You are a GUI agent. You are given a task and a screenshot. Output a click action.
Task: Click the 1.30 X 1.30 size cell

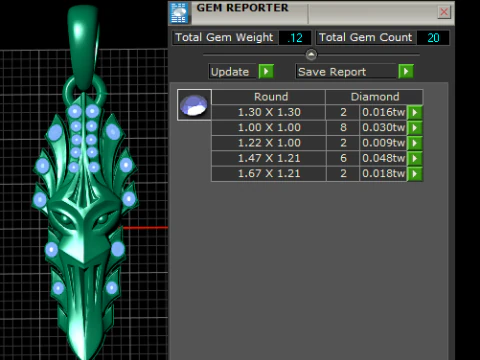(269, 112)
